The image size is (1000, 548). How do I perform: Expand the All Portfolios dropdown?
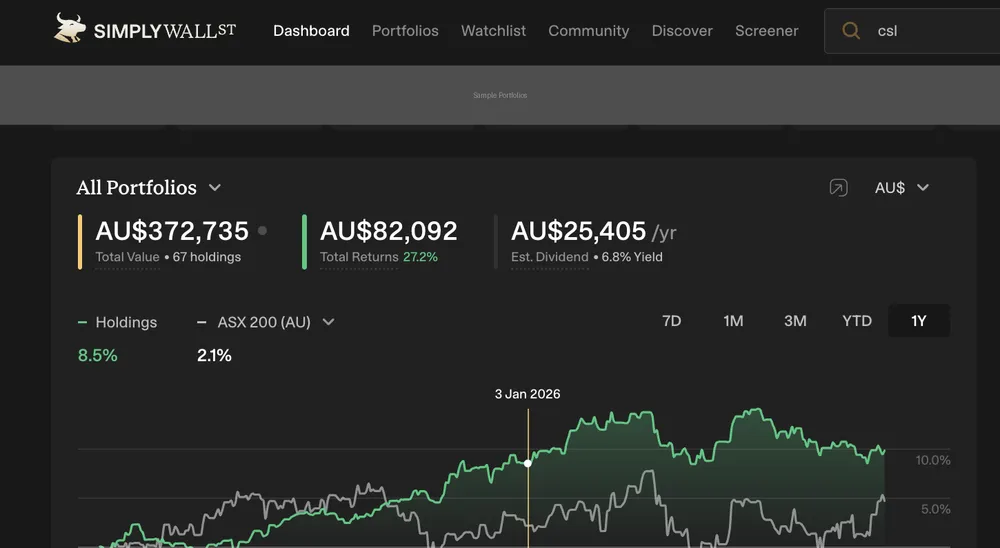click(149, 188)
